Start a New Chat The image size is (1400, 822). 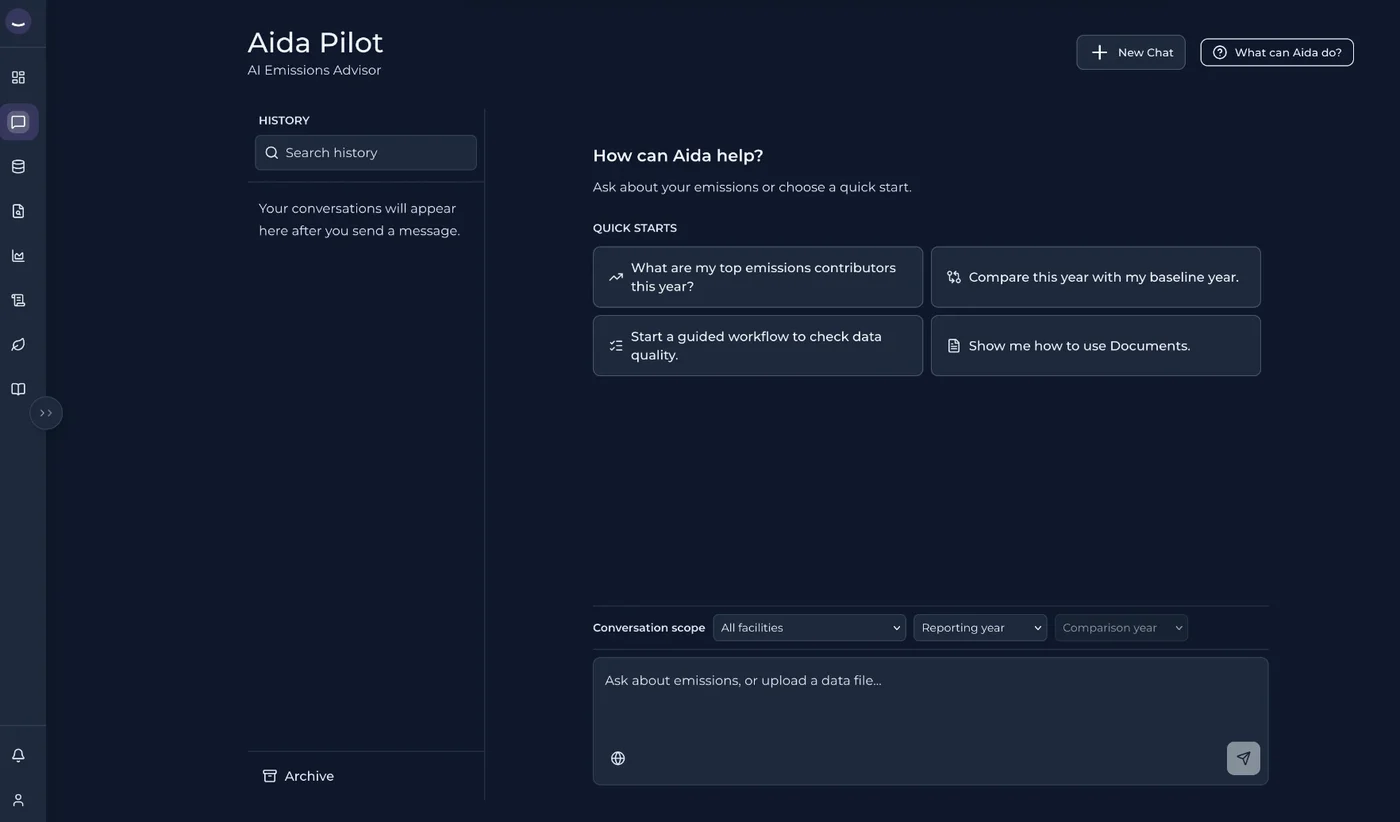coord(1131,52)
